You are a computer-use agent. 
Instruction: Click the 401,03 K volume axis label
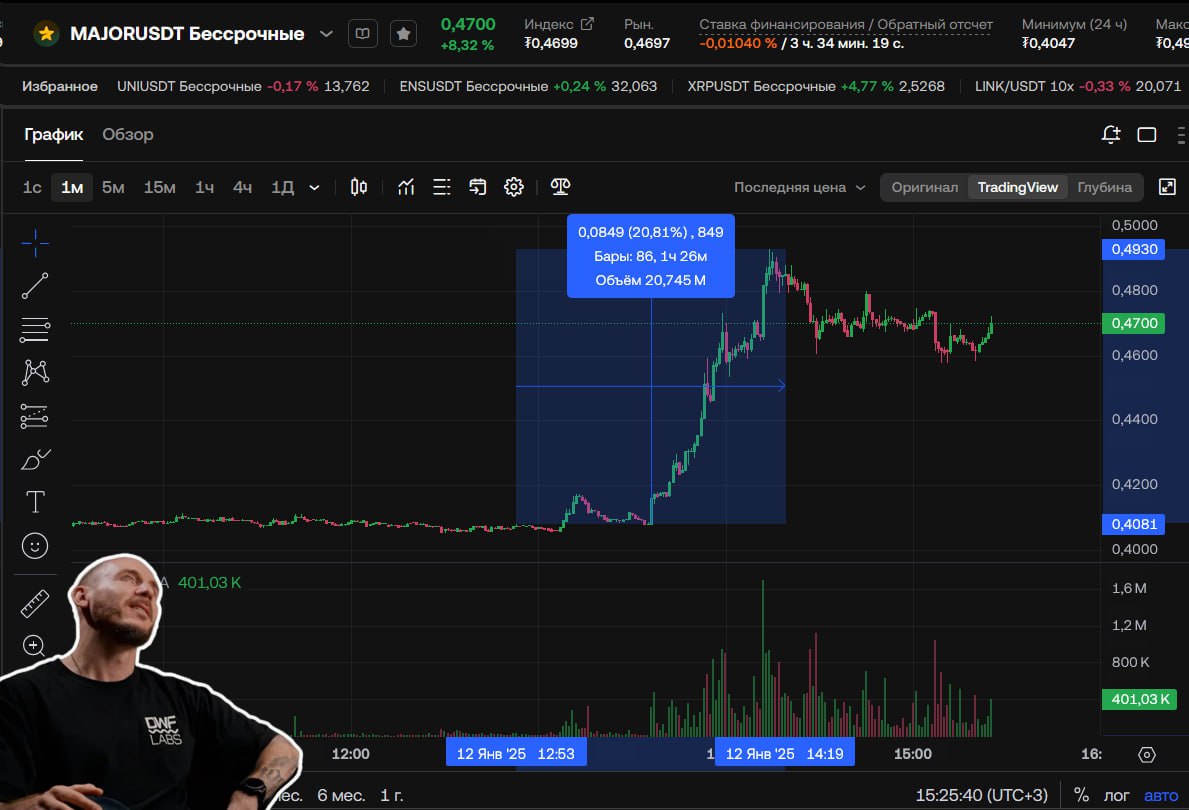pos(1139,699)
